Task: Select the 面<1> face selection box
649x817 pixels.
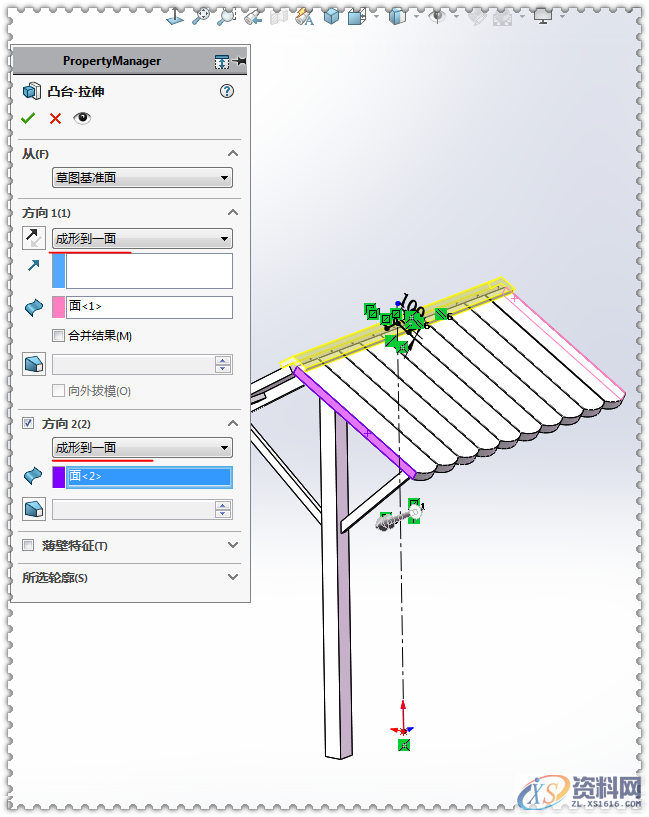Action: (x=149, y=307)
